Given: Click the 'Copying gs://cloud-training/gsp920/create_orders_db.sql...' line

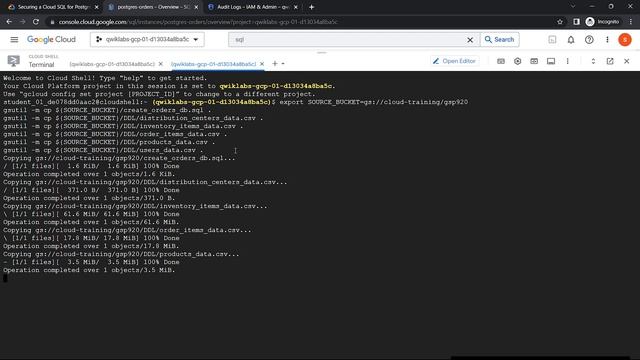Looking at the screenshot, I should pyautogui.click(x=119, y=158).
